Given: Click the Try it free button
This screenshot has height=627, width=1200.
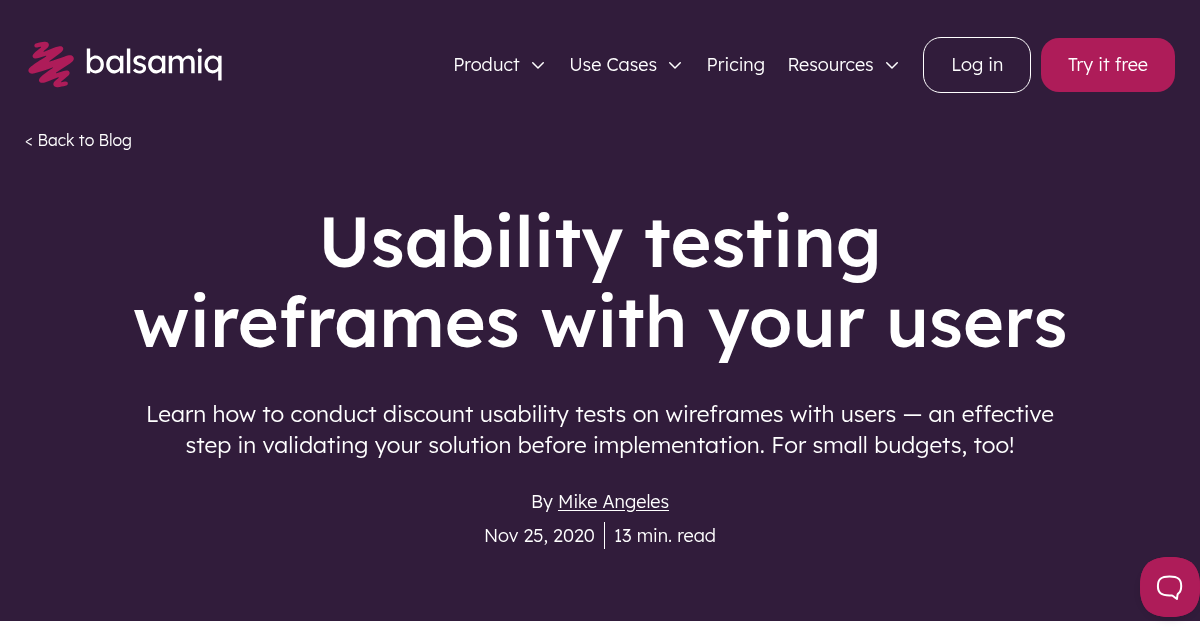Looking at the screenshot, I should [1107, 64].
